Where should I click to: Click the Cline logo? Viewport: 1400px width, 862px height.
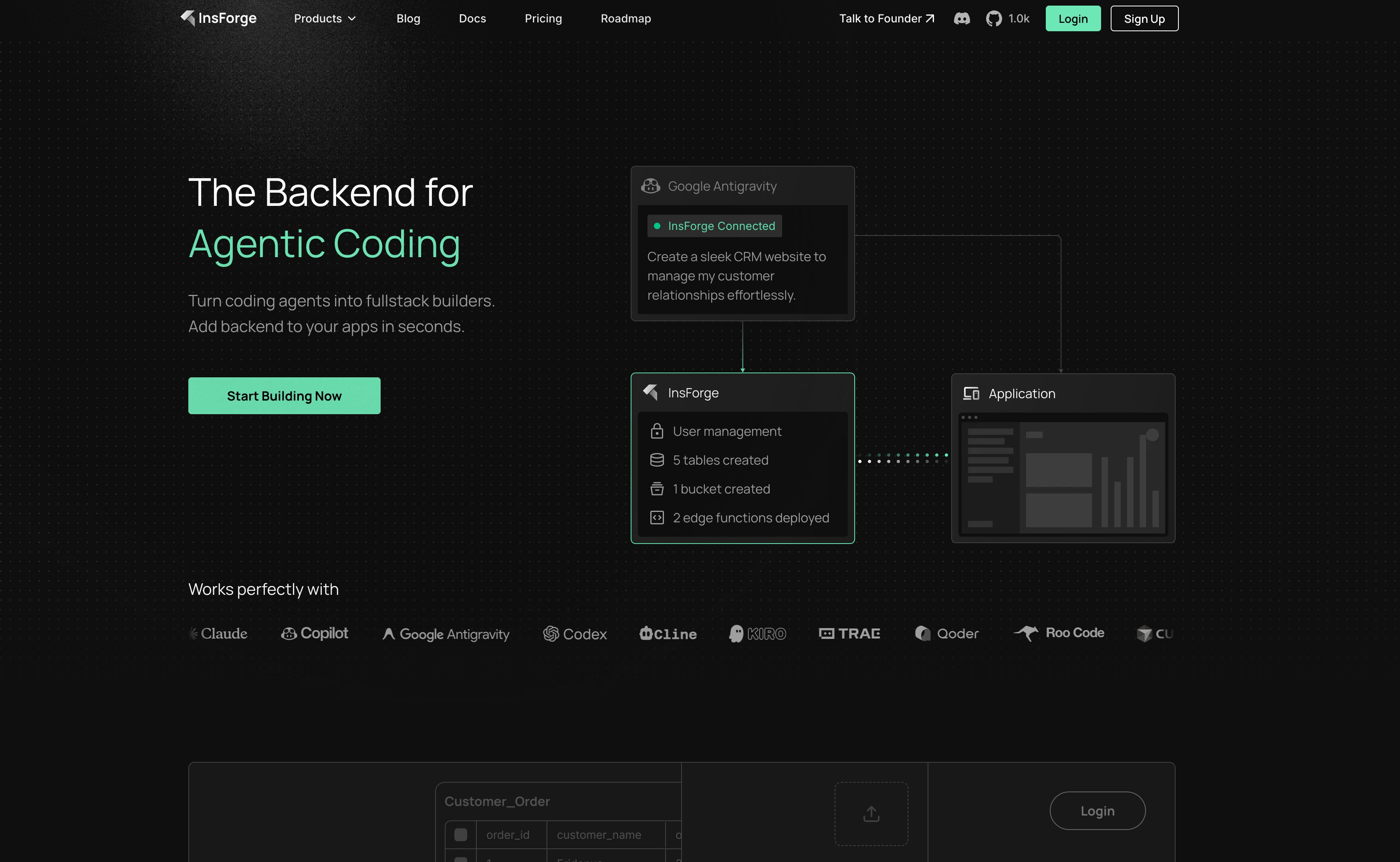coord(668,634)
